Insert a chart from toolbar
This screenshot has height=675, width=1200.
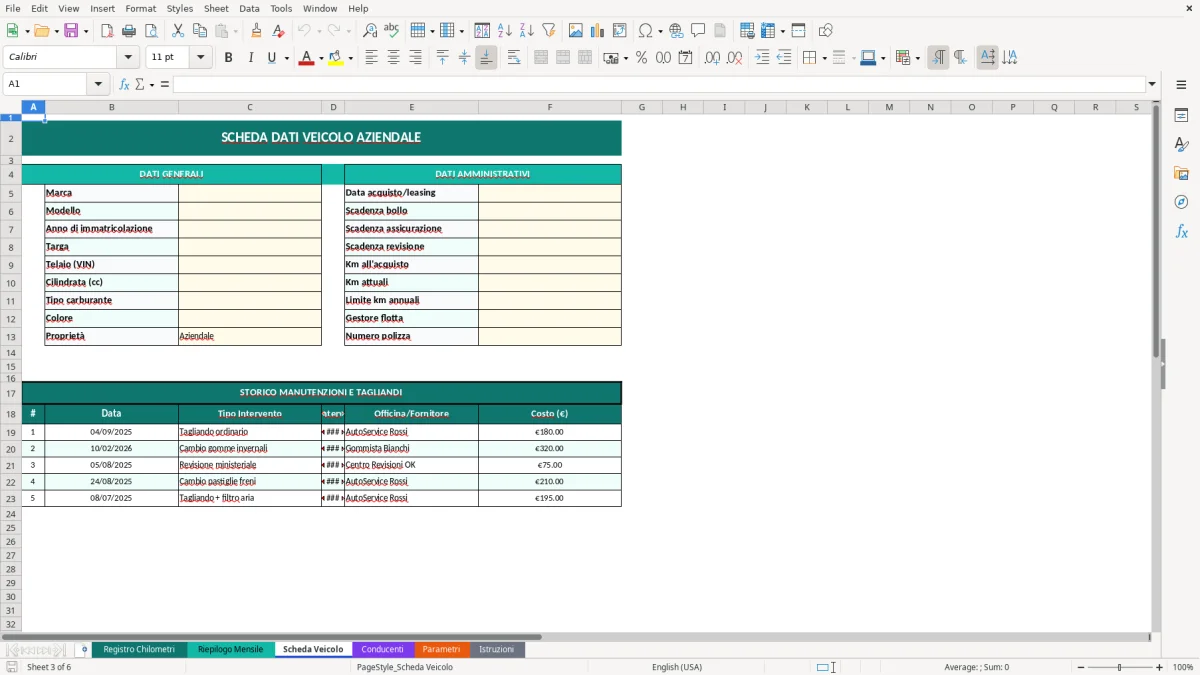point(598,31)
